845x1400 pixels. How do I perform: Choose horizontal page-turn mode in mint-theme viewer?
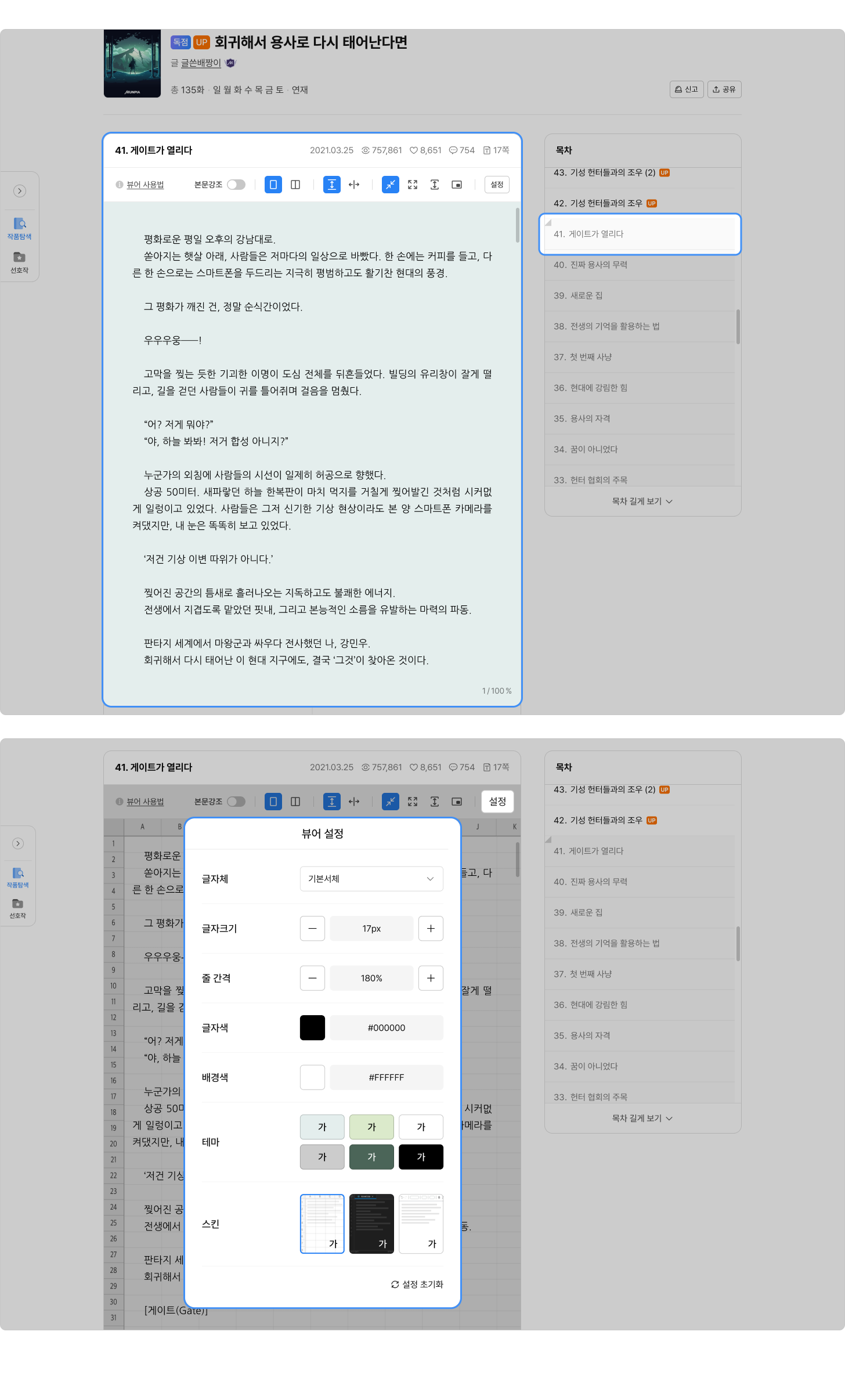354,185
